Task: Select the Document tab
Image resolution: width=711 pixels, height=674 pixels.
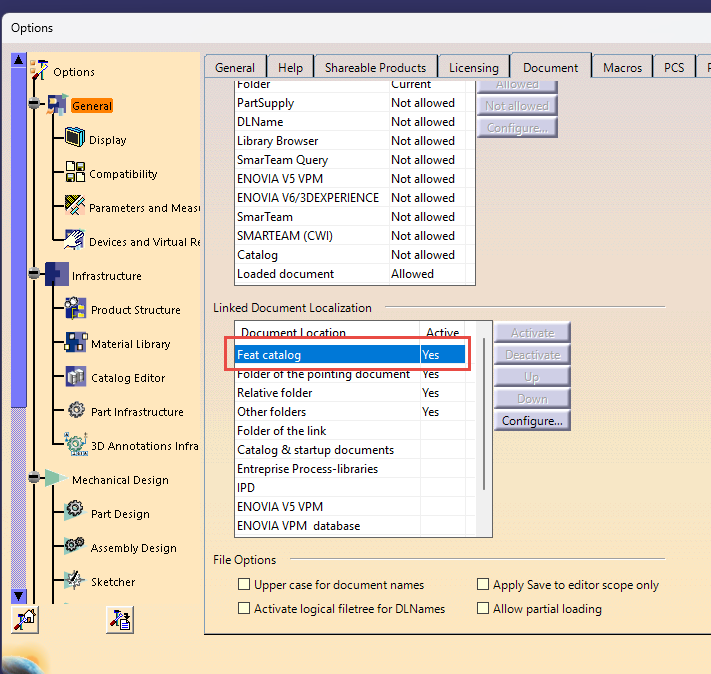Action: pos(550,67)
